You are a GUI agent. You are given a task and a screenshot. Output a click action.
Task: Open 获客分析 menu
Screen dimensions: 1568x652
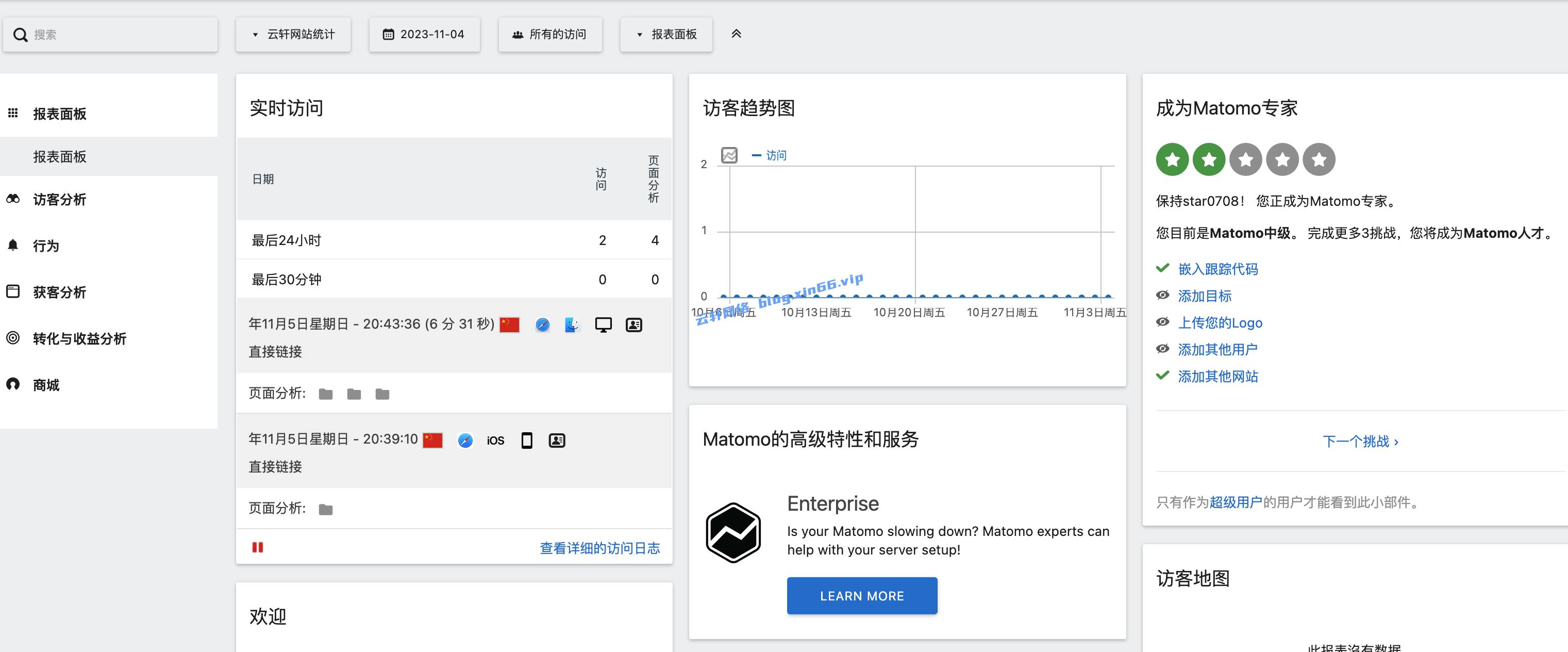(60, 292)
